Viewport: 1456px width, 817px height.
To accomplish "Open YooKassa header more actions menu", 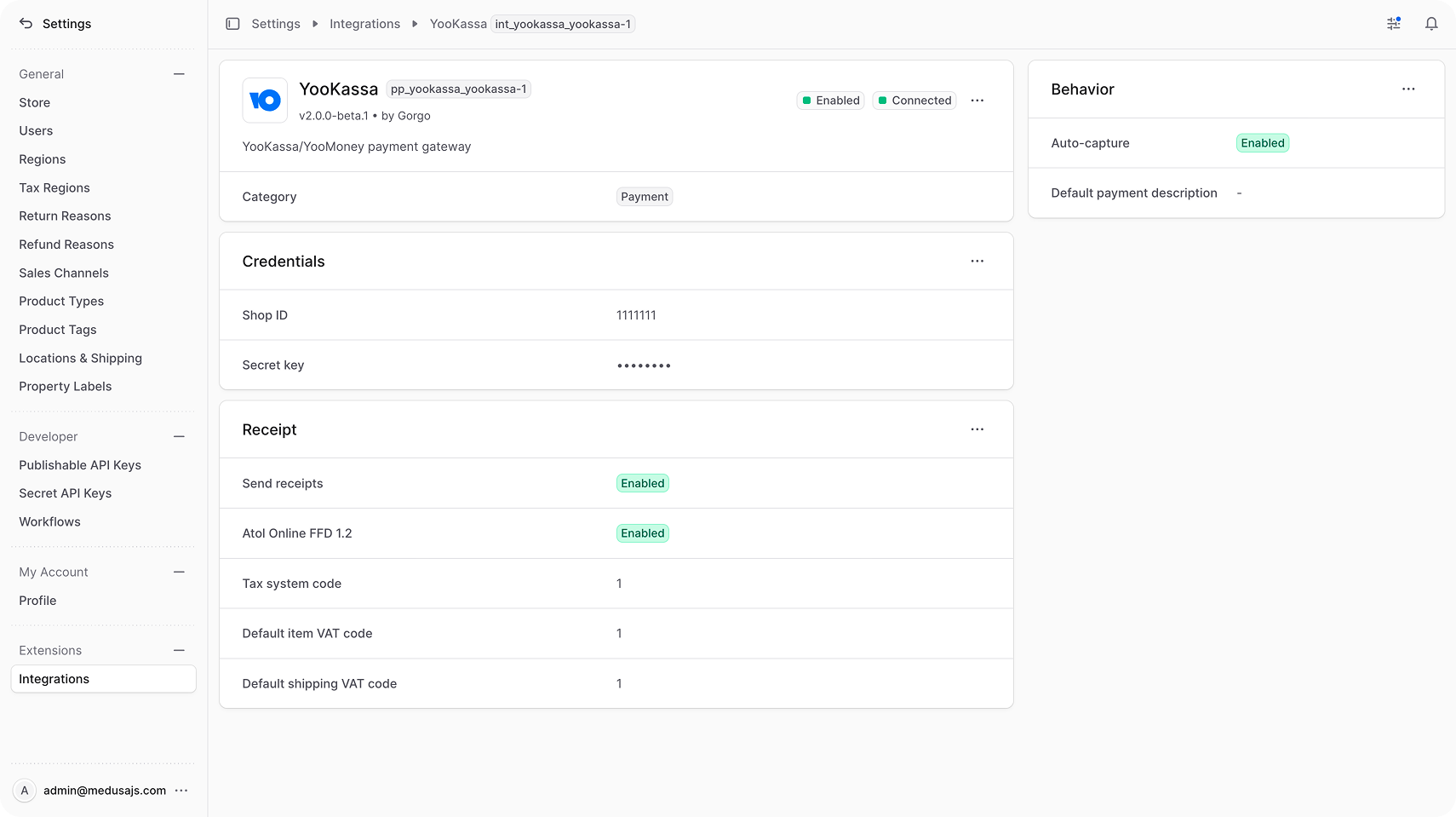I will [977, 101].
